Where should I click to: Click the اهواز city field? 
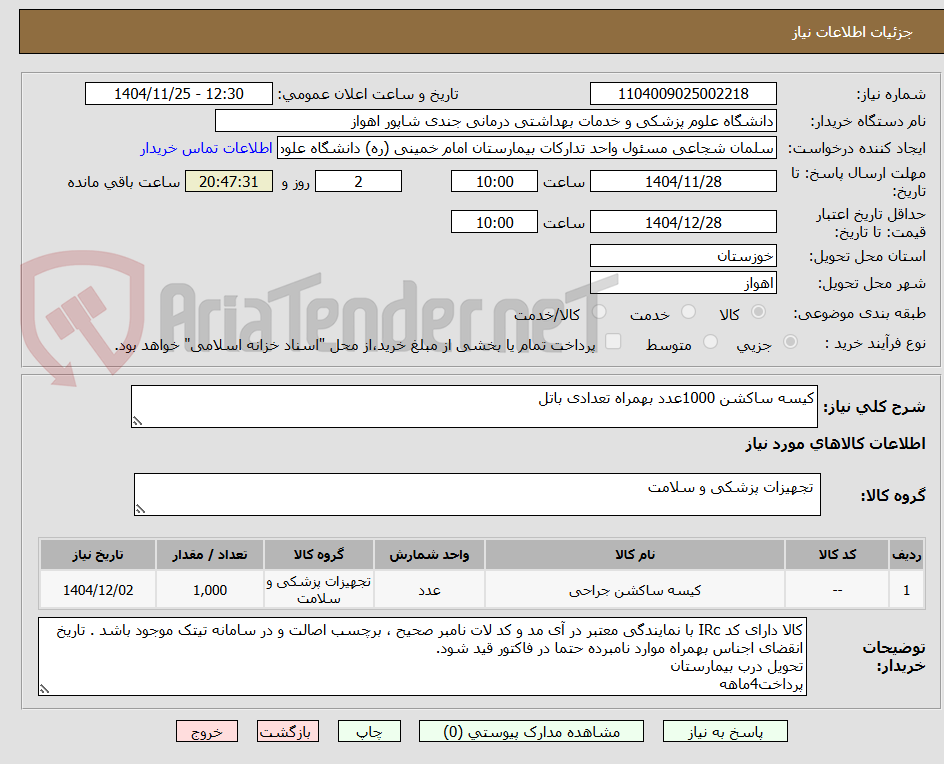coord(683,283)
